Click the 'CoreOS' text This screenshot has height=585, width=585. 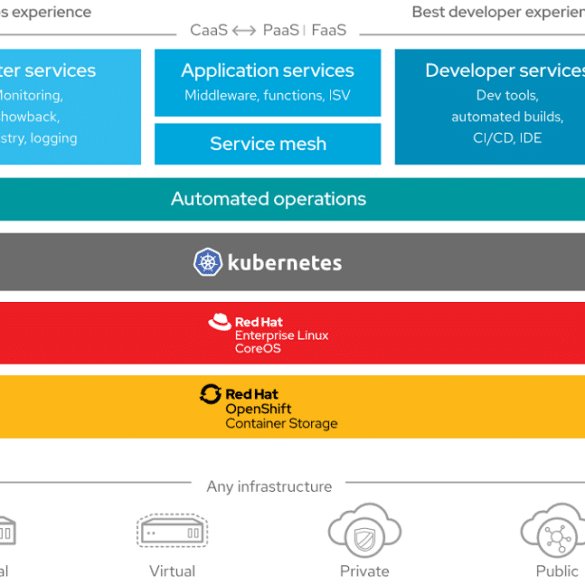[x=258, y=348]
